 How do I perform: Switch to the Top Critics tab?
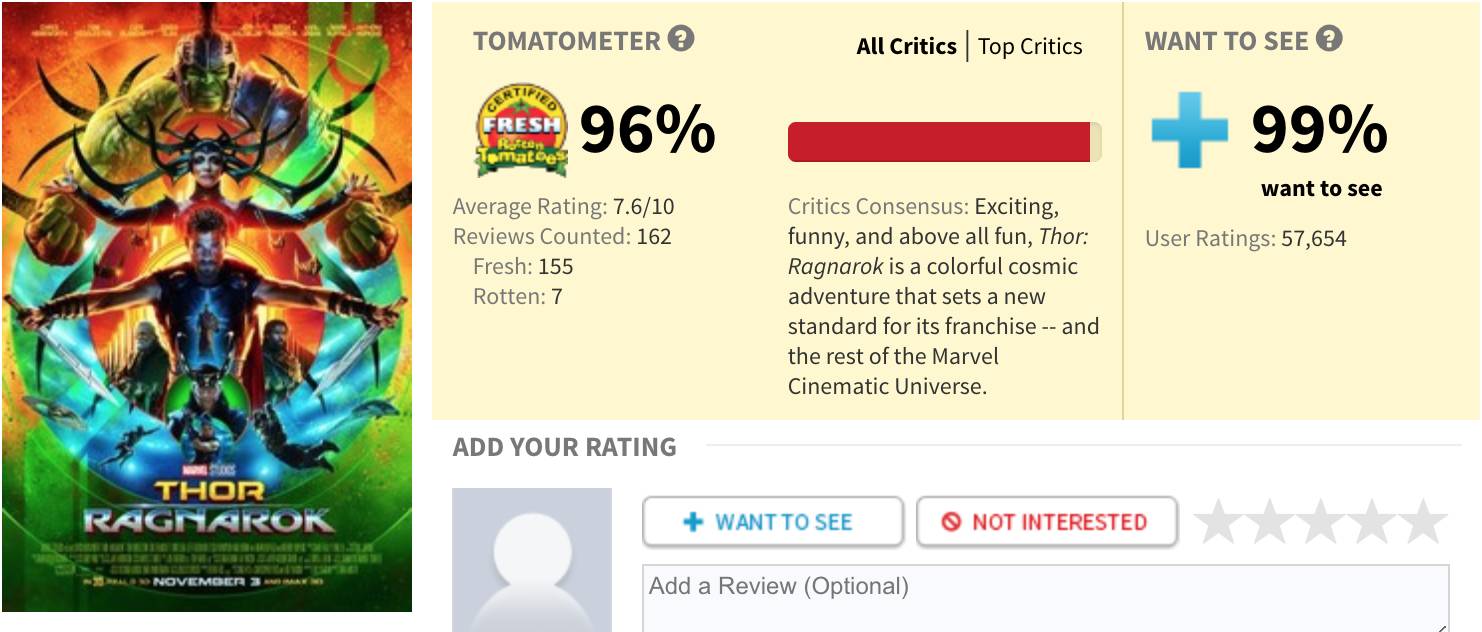pos(1030,46)
